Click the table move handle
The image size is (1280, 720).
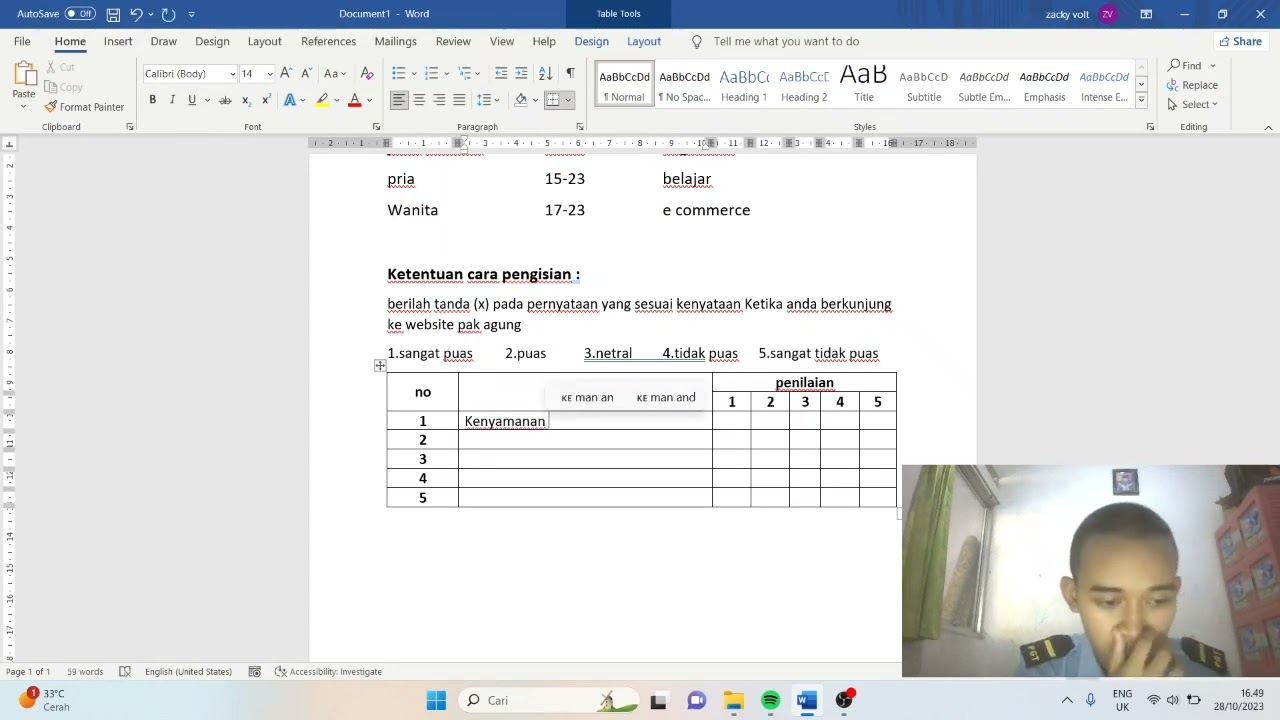pyautogui.click(x=380, y=366)
